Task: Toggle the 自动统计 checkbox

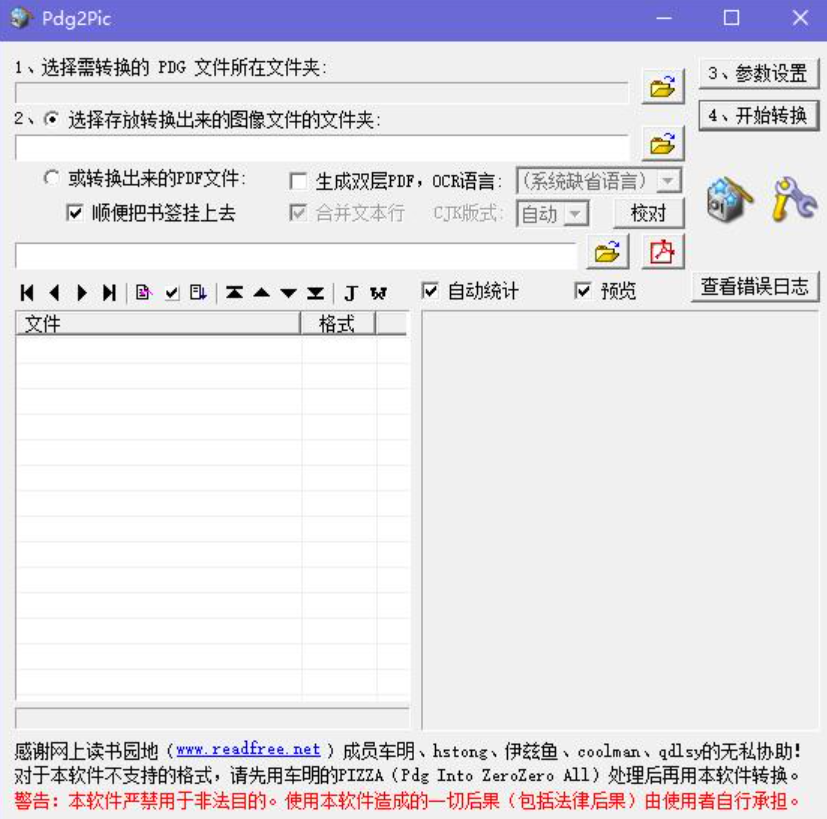Action: tap(430, 291)
